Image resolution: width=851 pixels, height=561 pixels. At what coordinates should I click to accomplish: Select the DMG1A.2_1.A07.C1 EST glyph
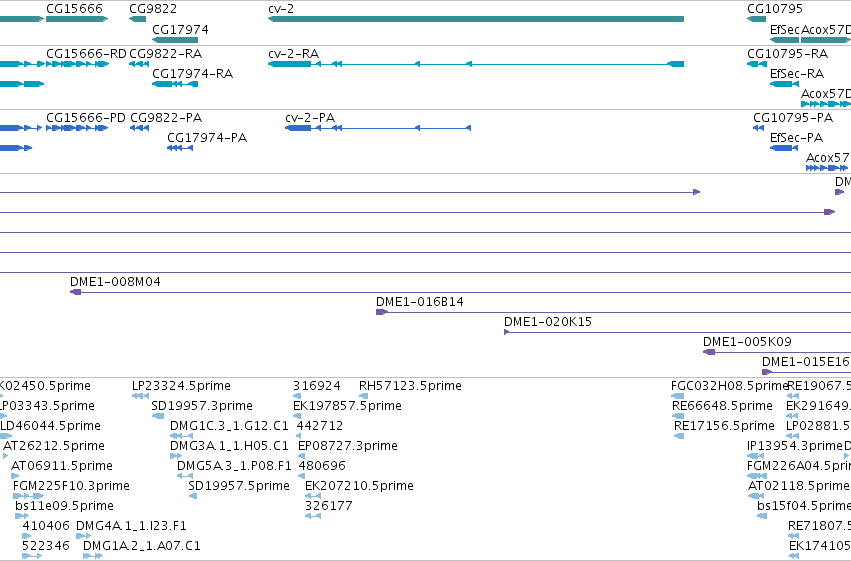(93, 556)
